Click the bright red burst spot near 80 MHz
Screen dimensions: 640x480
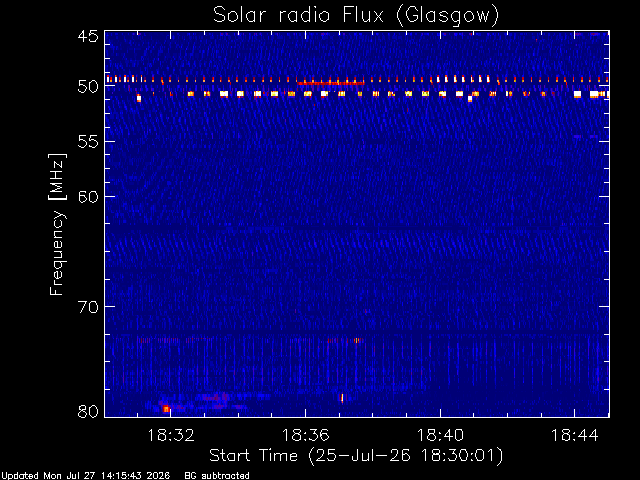coord(166,409)
